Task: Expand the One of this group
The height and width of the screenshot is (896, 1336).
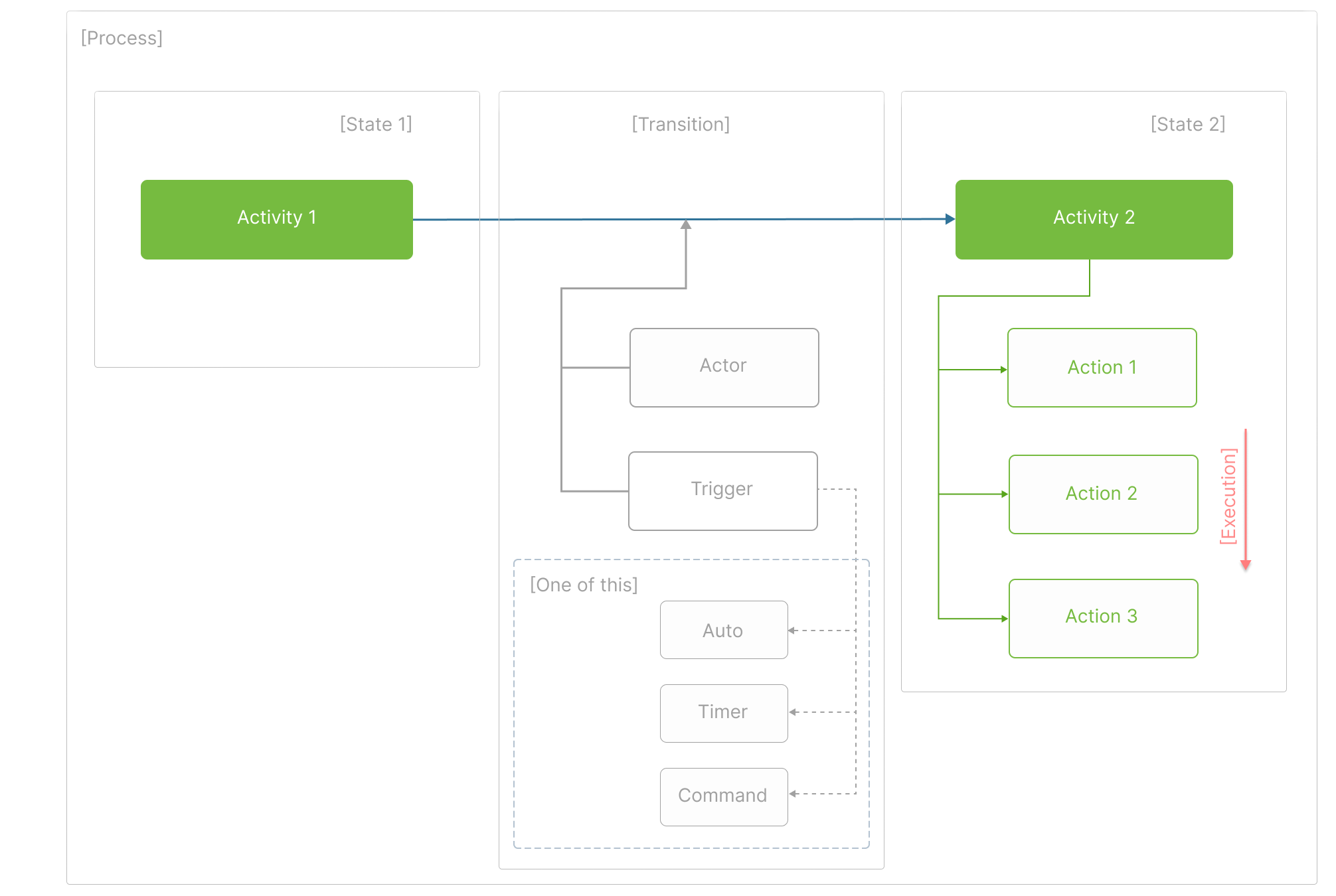Action: point(584,585)
